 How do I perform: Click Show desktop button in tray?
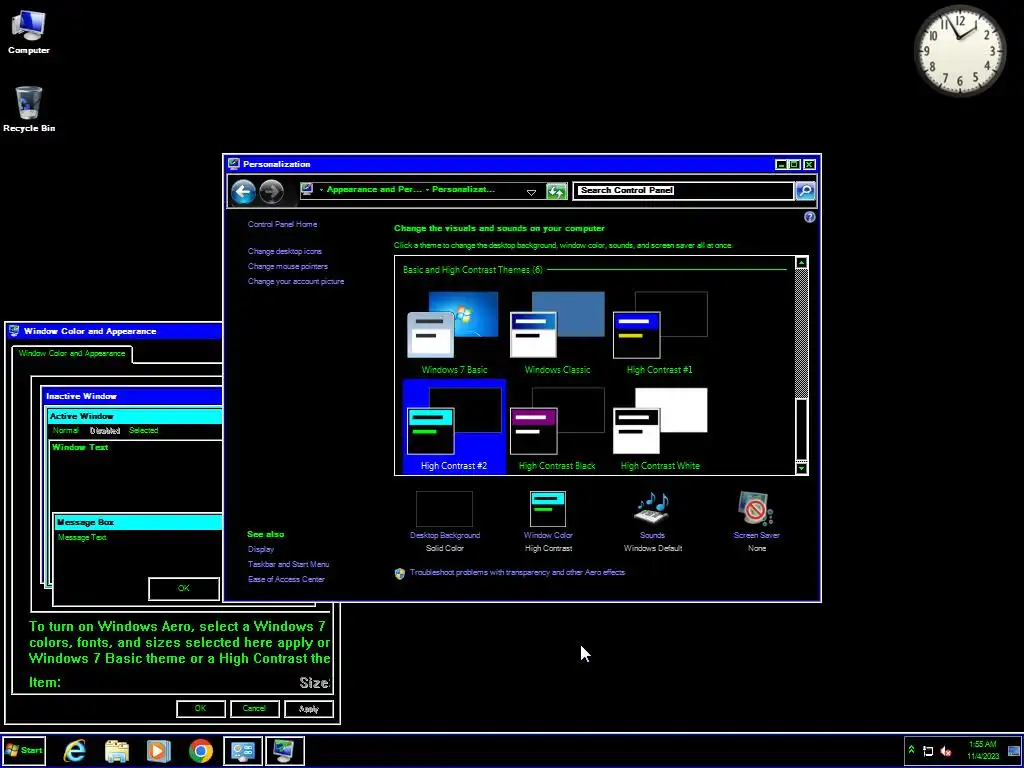click(x=1014, y=751)
